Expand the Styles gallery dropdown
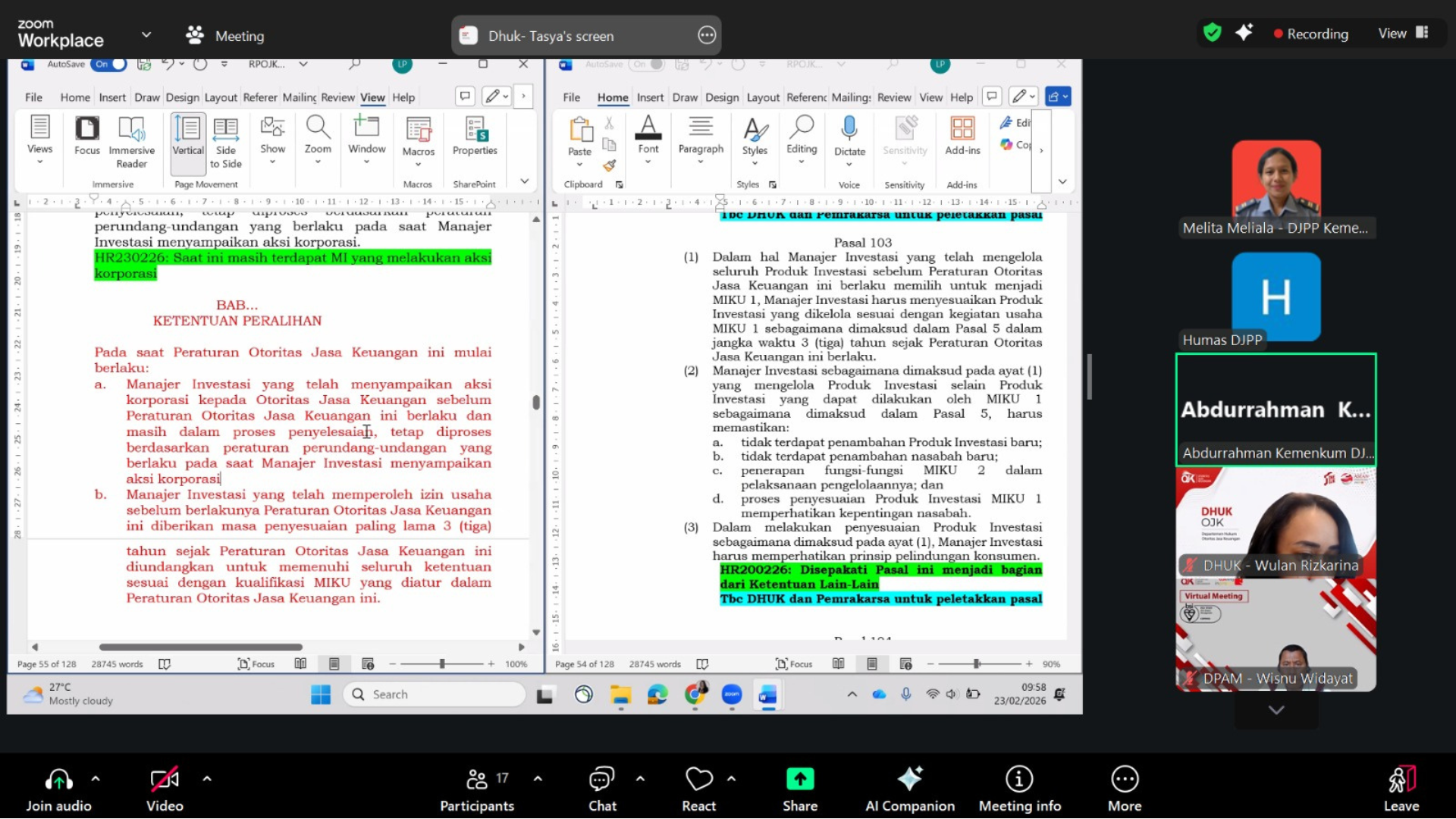This screenshot has width=1456, height=819. [755, 140]
